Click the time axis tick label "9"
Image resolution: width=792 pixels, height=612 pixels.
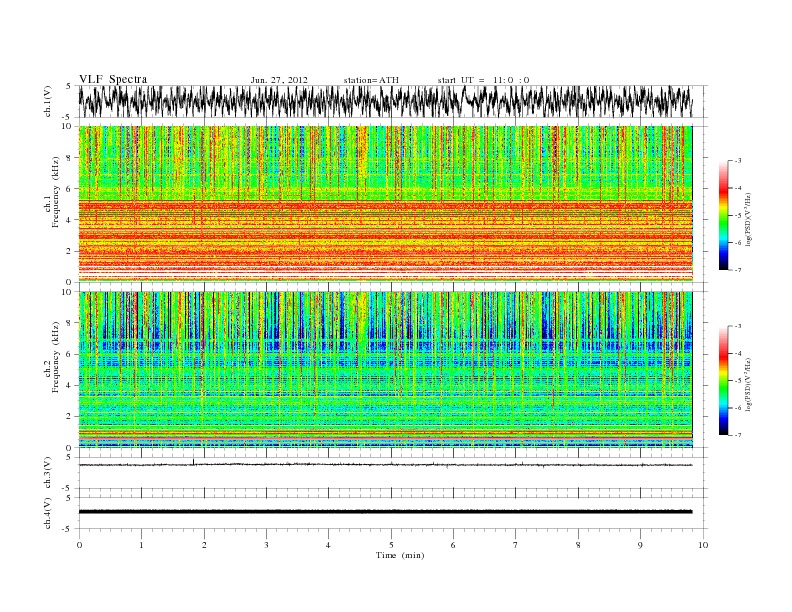pyautogui.click(x=640, y=545)
